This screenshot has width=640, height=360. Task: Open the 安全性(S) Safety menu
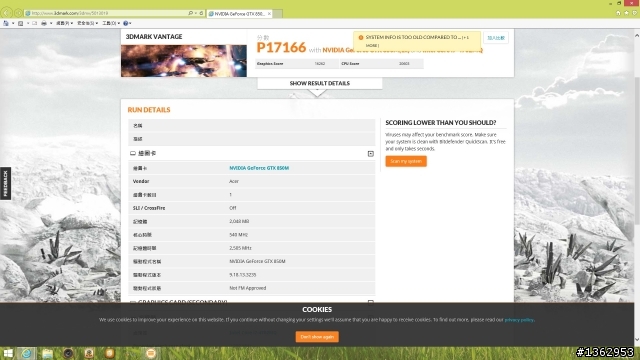[x=87, y=23]
